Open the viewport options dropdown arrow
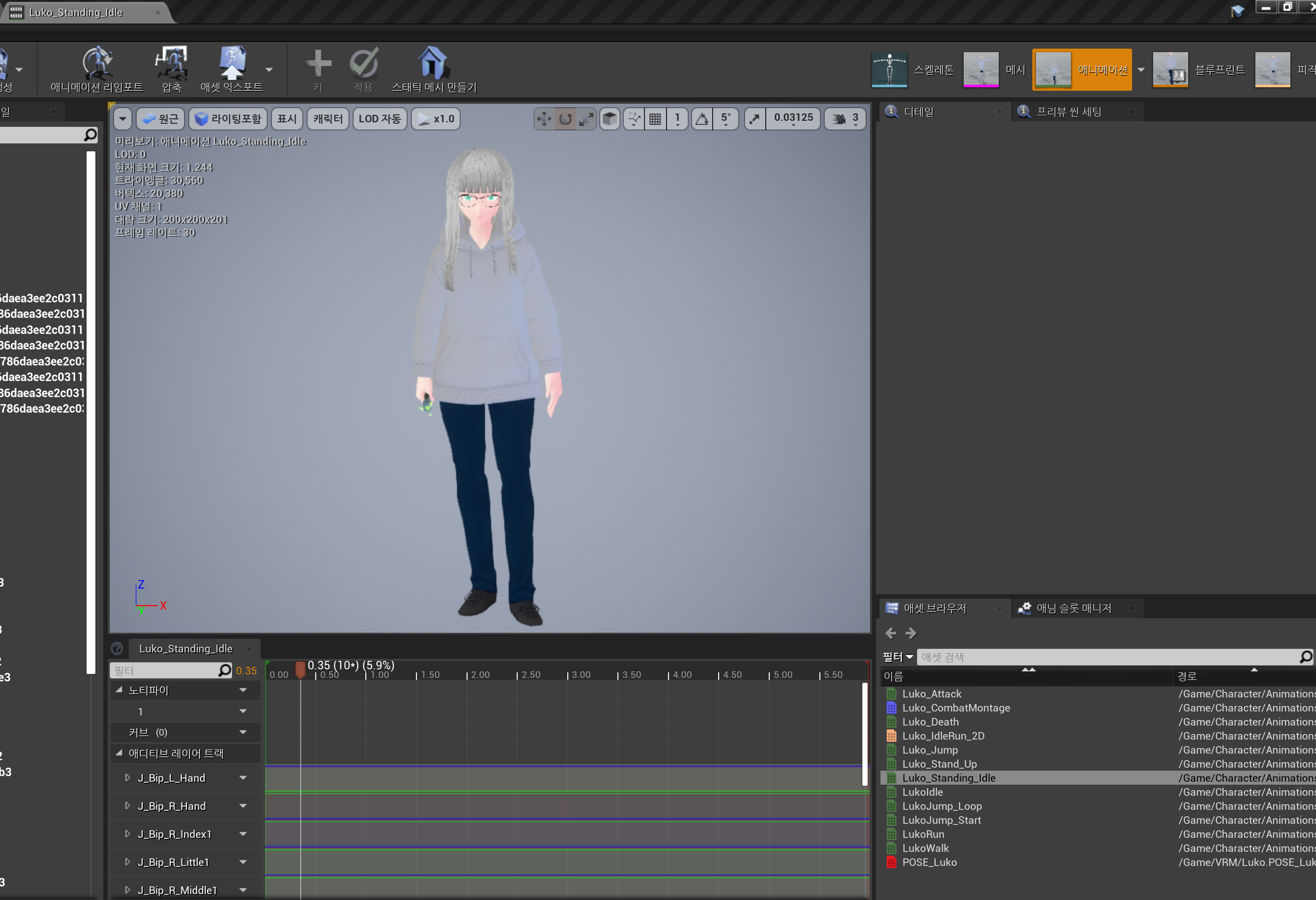This screenshot has height=900, width=1316. [x=122, y=119]
